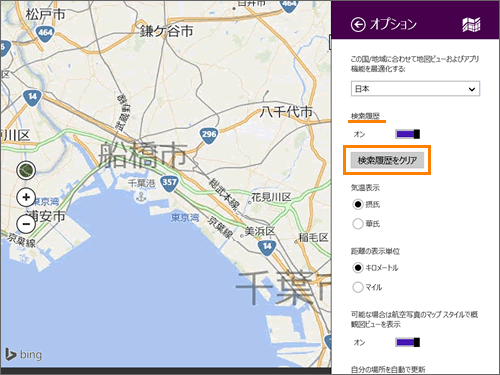Click the anchor icon at 千葉港
The height and width of the screenshot is (375, 500).
142,196
